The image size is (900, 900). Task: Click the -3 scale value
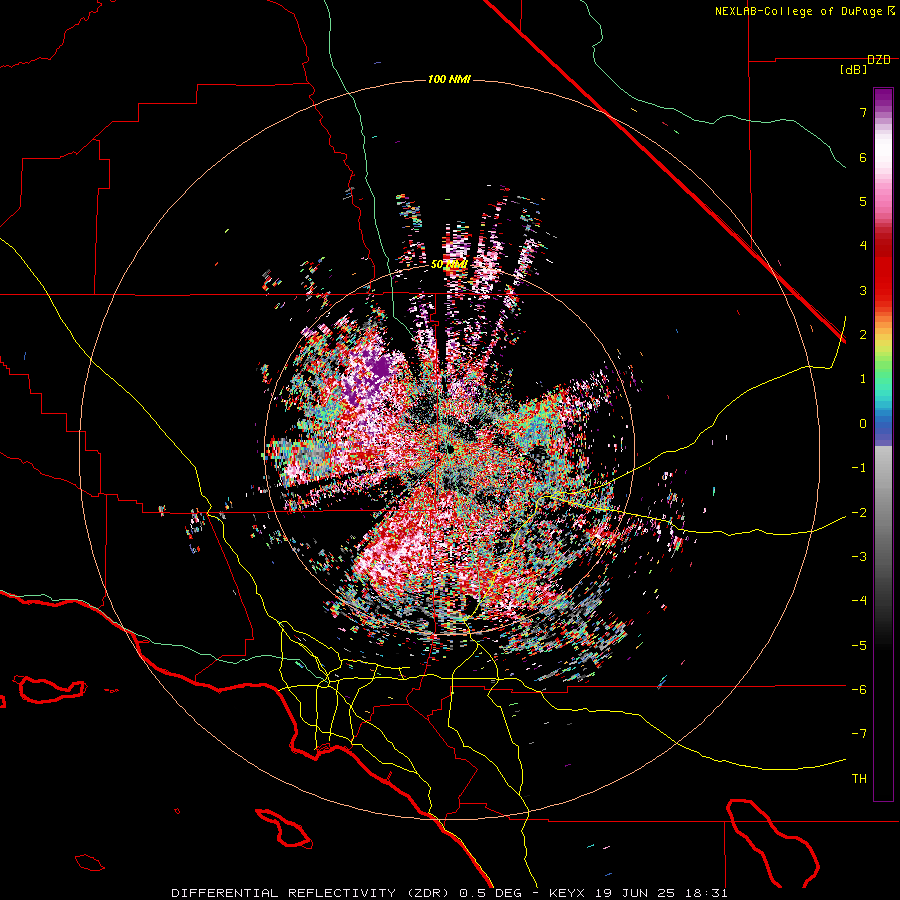point(859,557)
